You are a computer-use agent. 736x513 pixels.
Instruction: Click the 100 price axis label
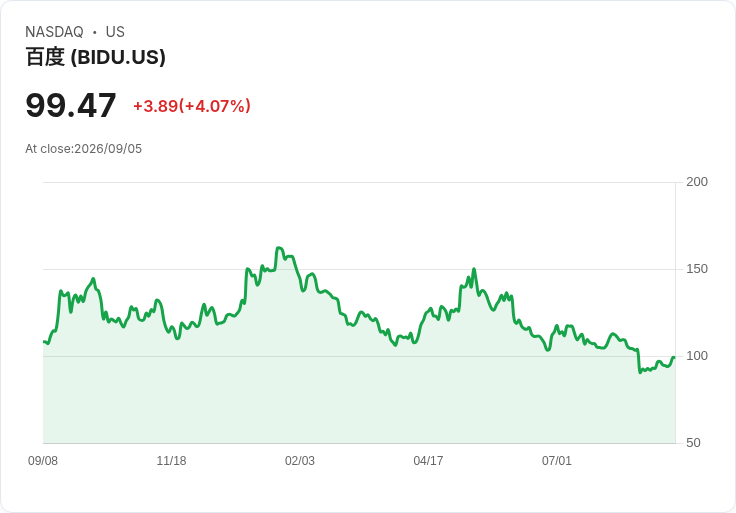697,356
